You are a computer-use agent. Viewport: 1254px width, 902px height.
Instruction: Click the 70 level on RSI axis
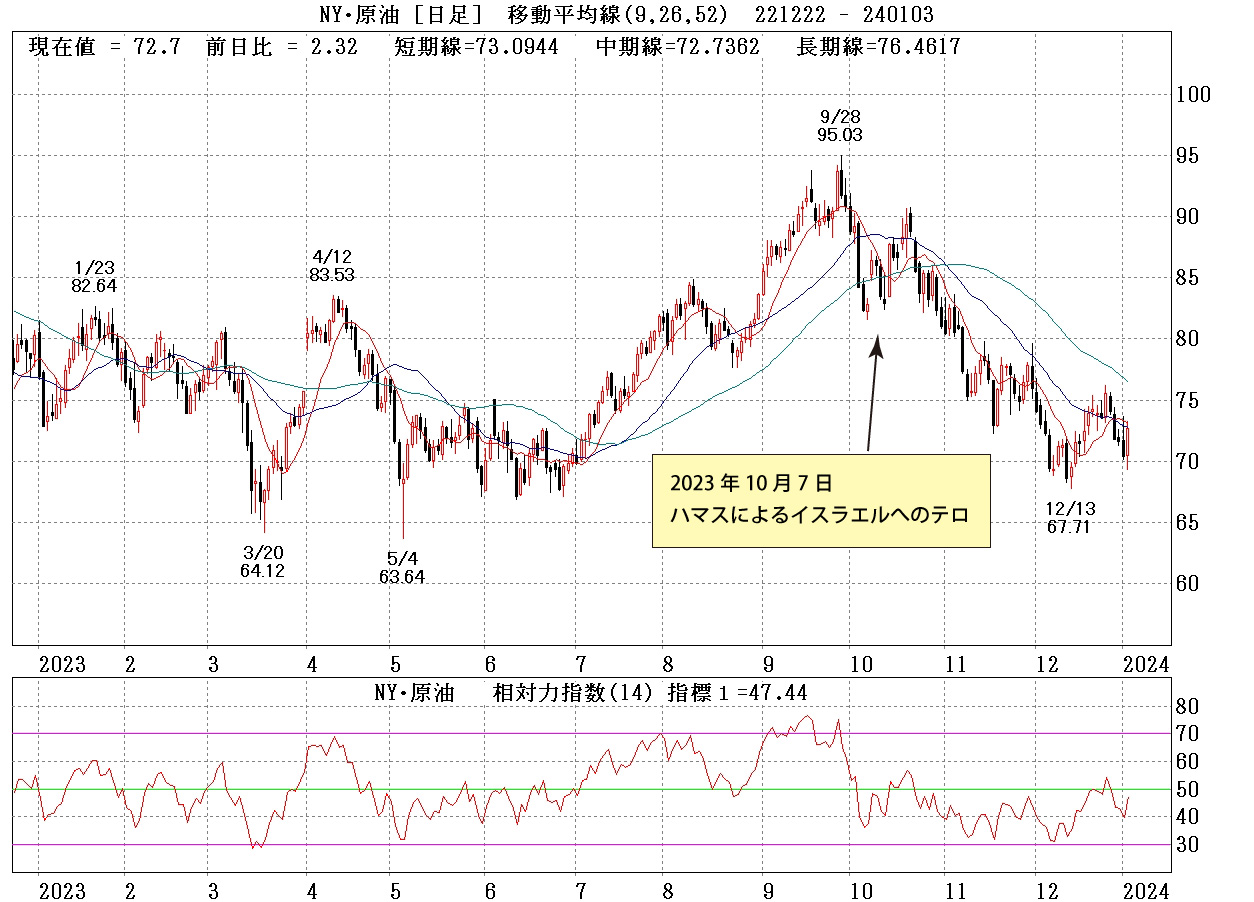1190,734
